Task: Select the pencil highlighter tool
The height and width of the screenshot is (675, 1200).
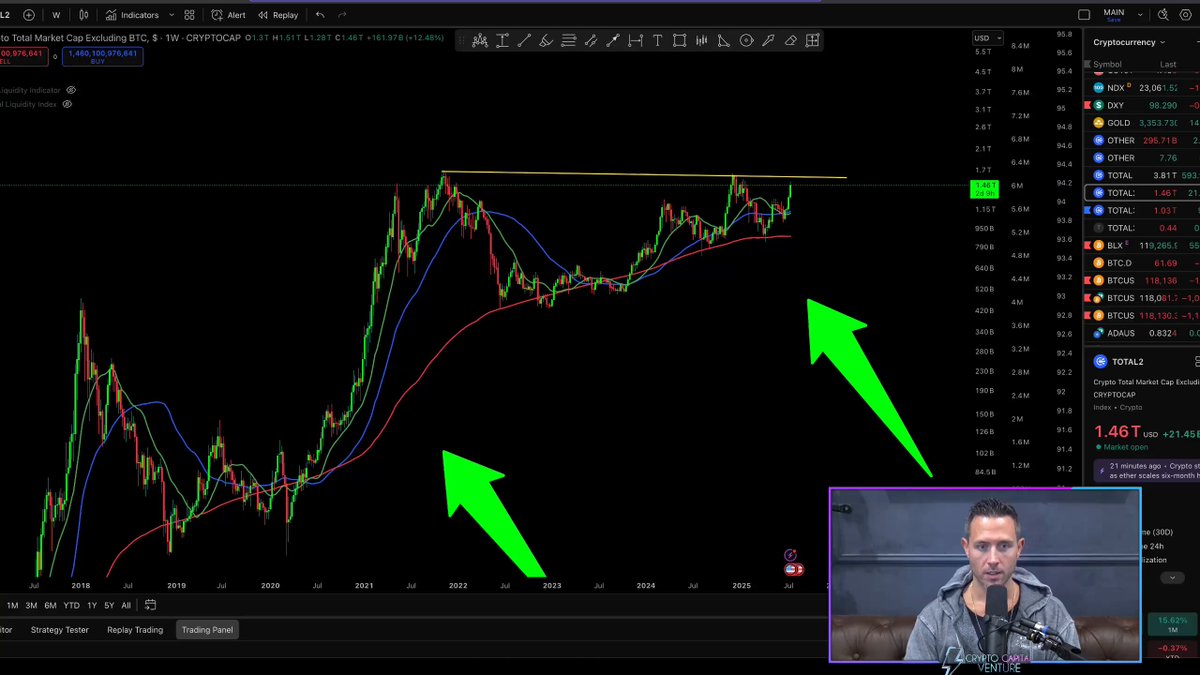Action: point(768,41)
